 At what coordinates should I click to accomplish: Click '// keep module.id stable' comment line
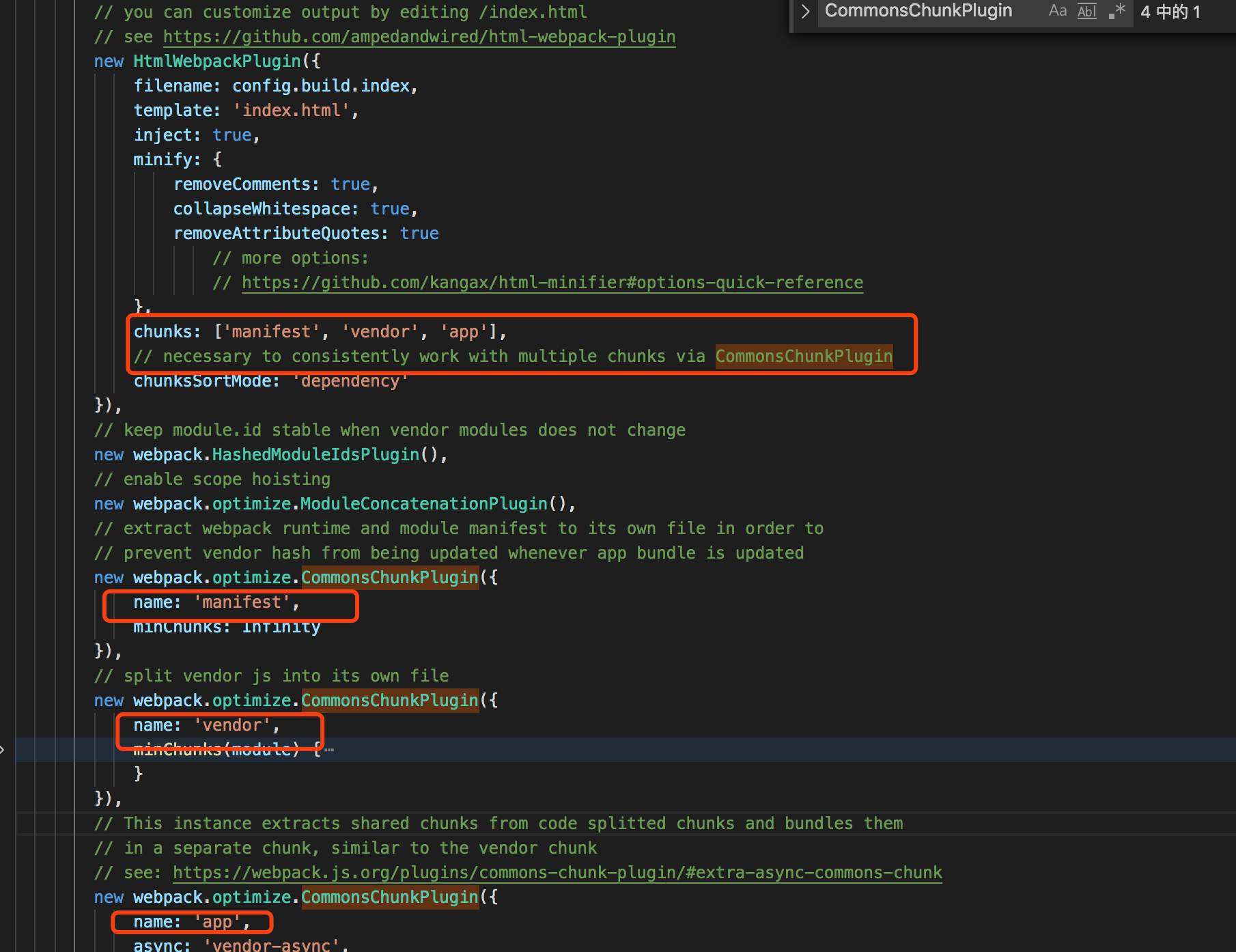(390, 430)
